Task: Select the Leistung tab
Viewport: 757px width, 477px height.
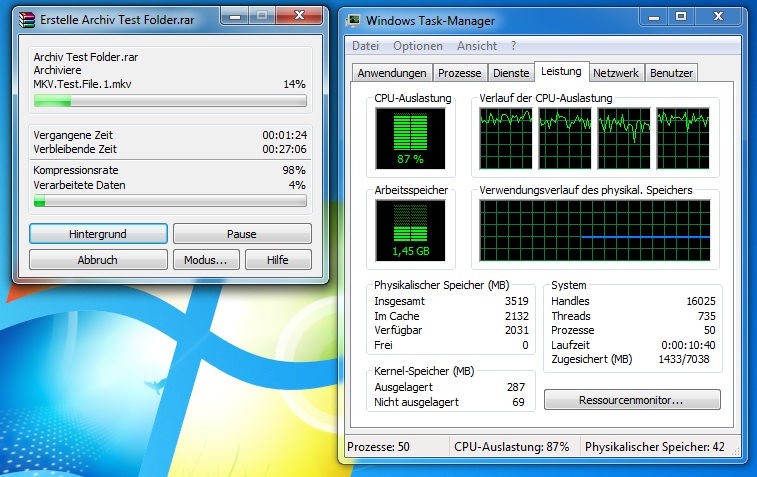Action: click(561, 71)
